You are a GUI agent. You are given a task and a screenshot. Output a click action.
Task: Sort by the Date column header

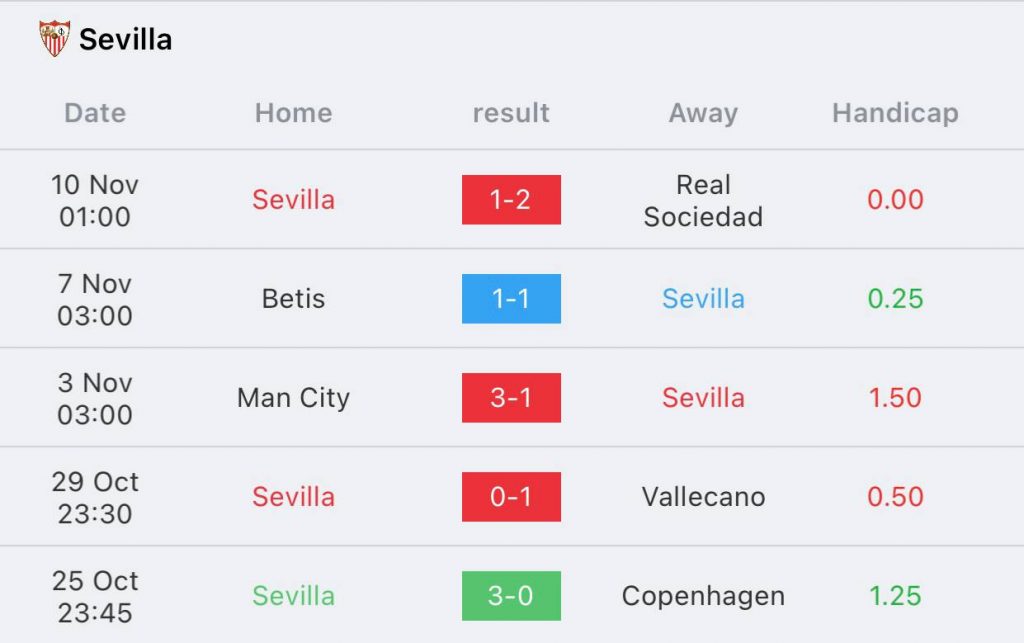pos(95,113)
